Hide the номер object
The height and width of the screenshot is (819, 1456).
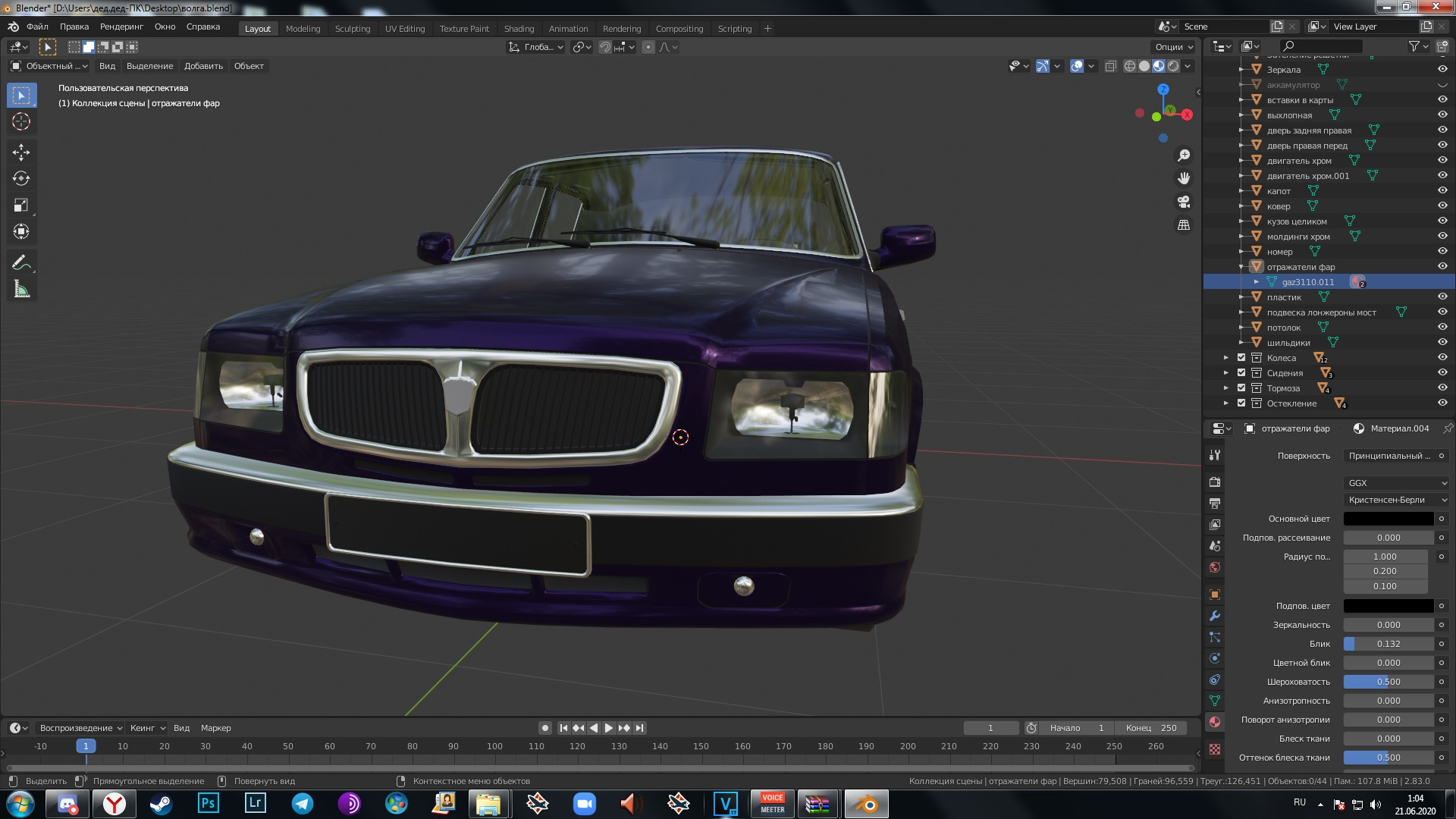coord(1442,251)
